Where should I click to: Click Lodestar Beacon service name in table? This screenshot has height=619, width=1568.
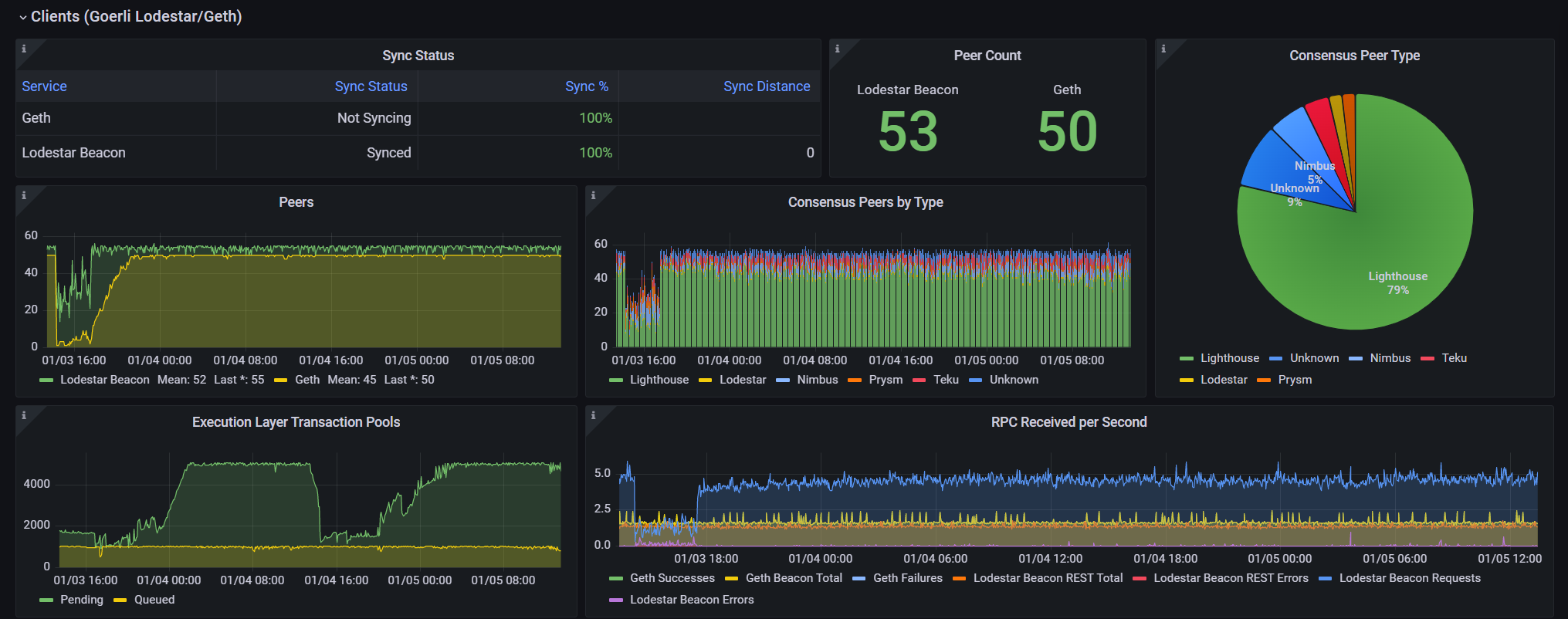73,153
